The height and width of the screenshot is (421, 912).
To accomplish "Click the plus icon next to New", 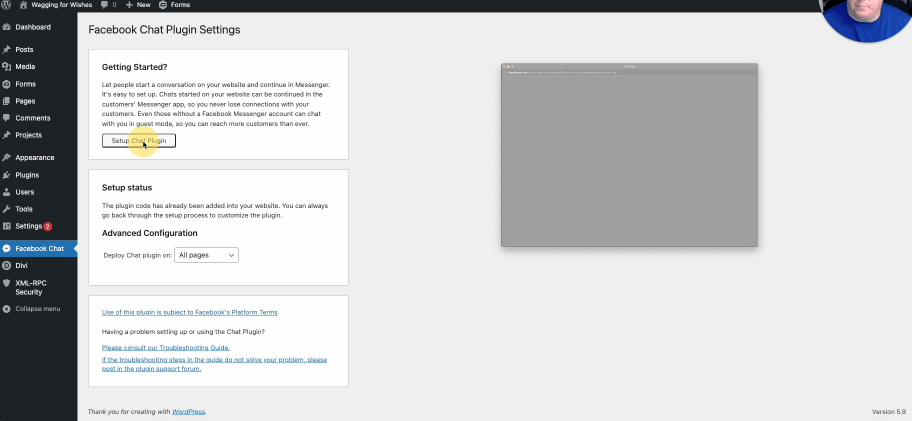I will coord(129,5).
